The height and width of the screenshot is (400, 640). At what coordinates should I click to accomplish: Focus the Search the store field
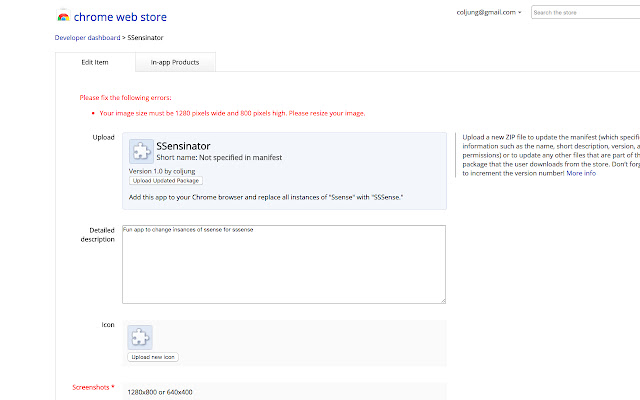(x=586, y=12)
